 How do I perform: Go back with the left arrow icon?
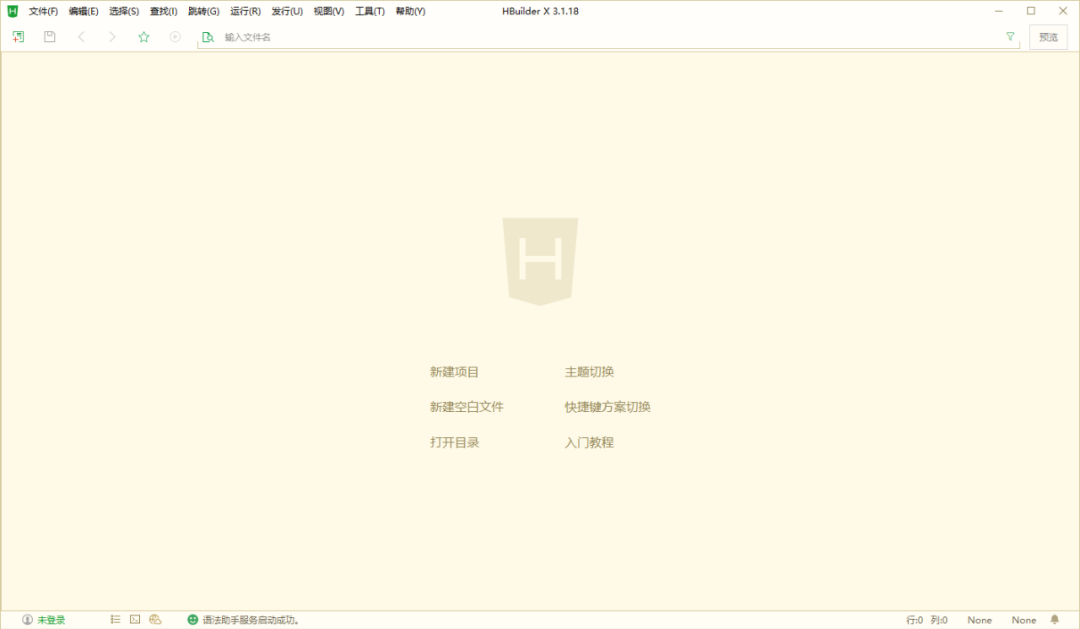click(81, 37)
